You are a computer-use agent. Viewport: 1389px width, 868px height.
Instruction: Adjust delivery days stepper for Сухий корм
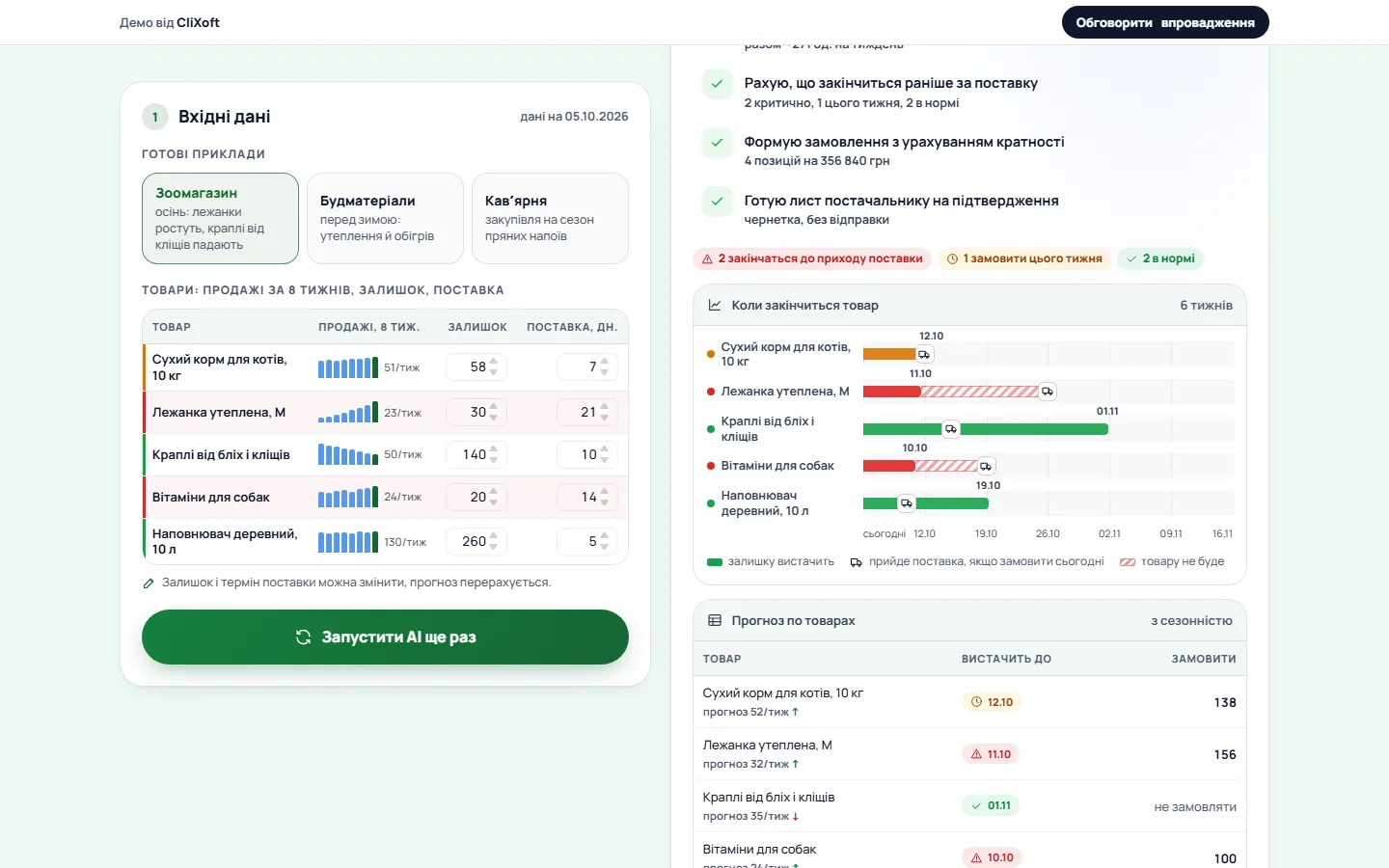[x=605, y=366]
